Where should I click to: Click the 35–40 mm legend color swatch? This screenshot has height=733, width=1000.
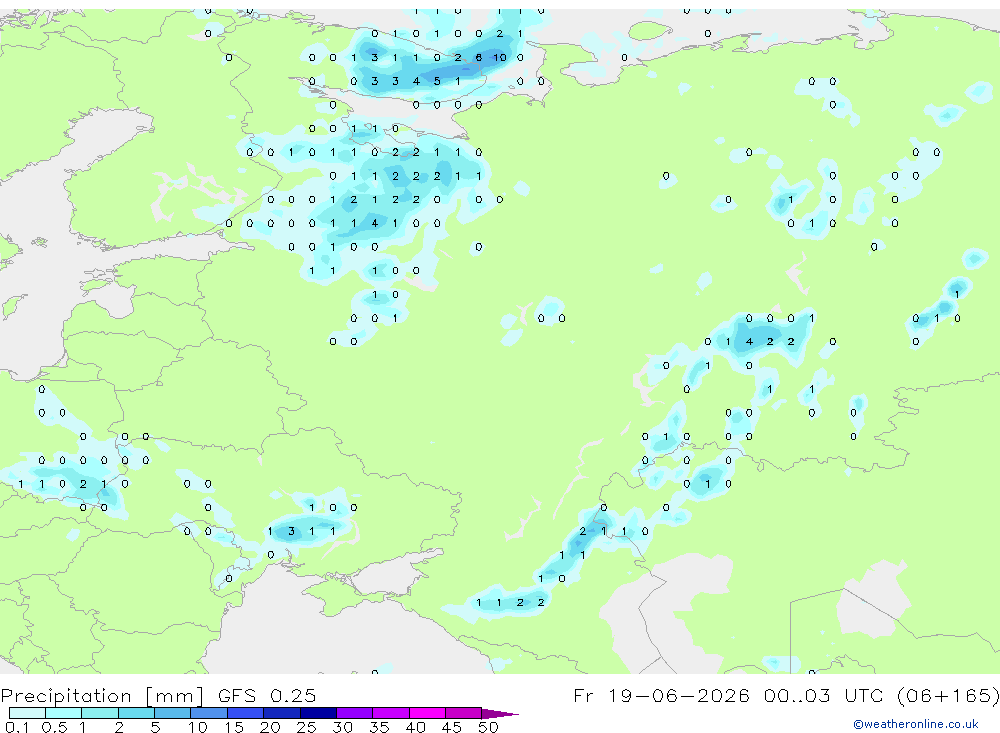pos(391,713)
